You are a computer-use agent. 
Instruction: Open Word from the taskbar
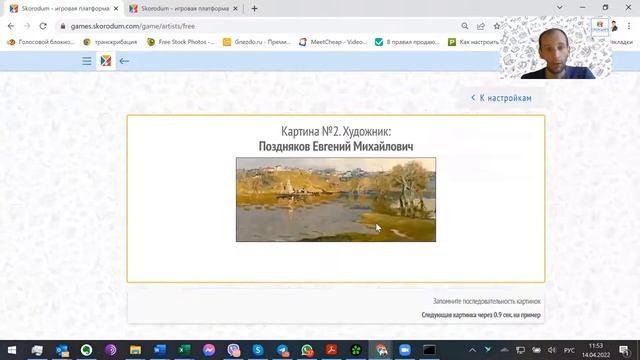[x=160, y=350]
